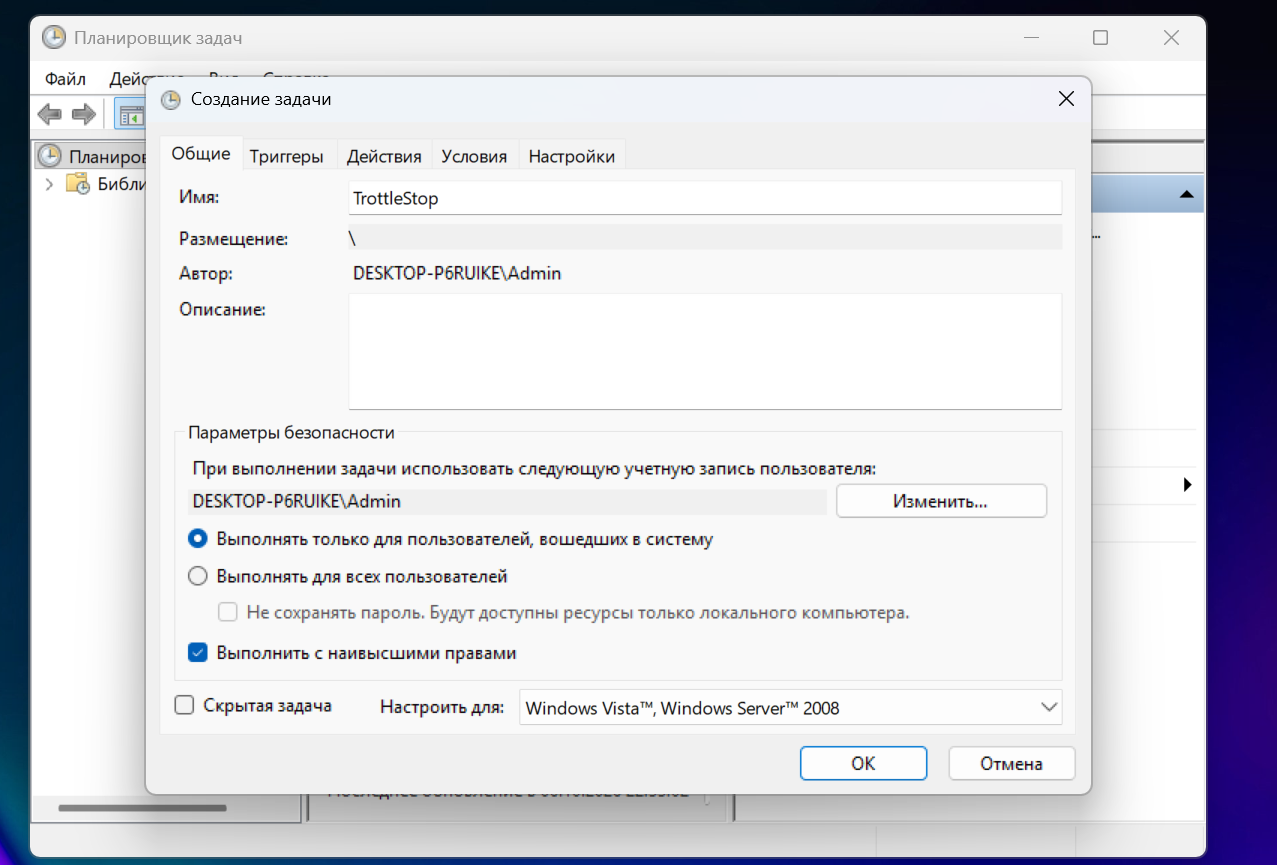This screenshot has height=865, width=1277.
Task: Uncheck 'Выполнить с наивысшими правами'
Action: click(x=198, y=653)
